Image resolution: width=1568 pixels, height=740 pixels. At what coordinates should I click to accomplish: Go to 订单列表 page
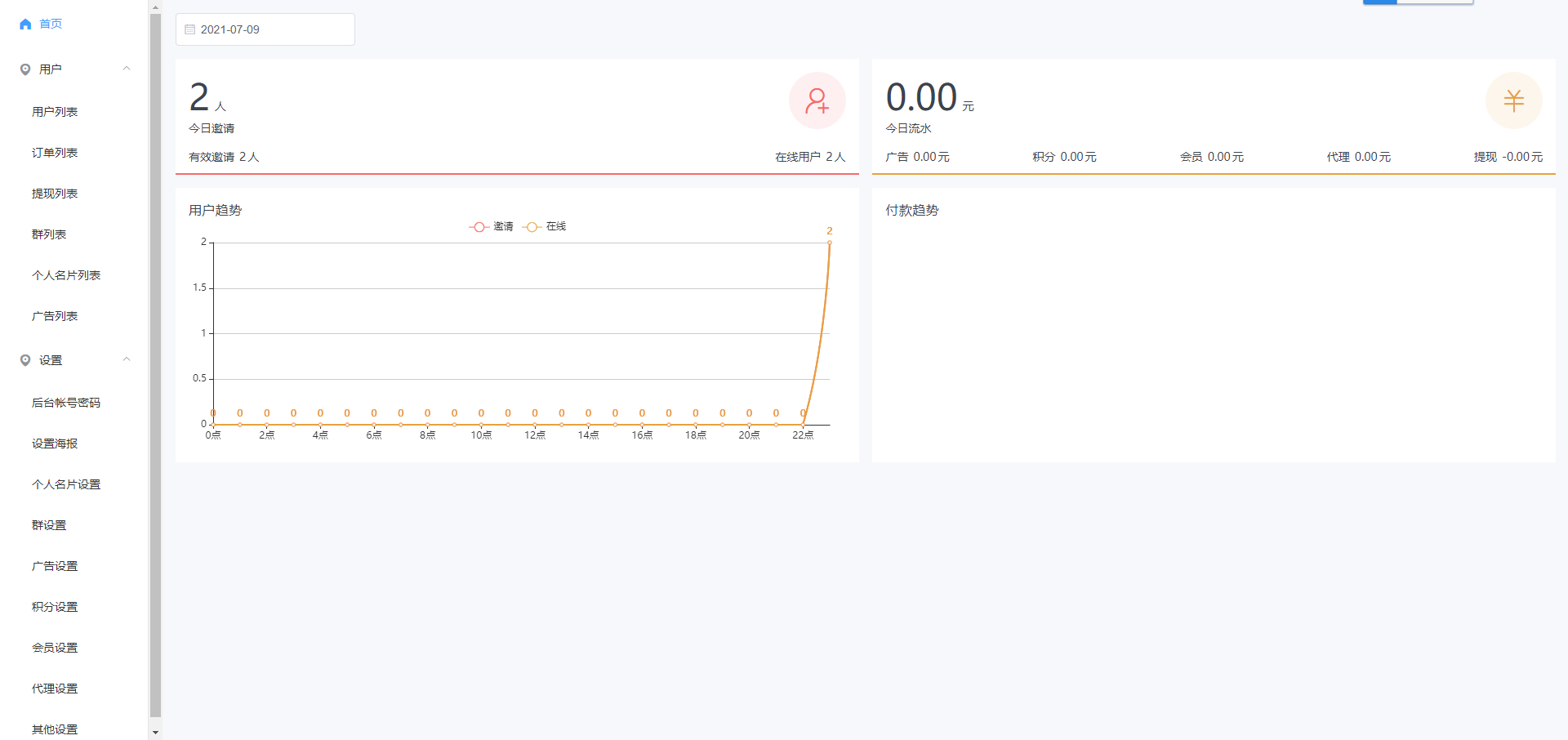(55, 153)
